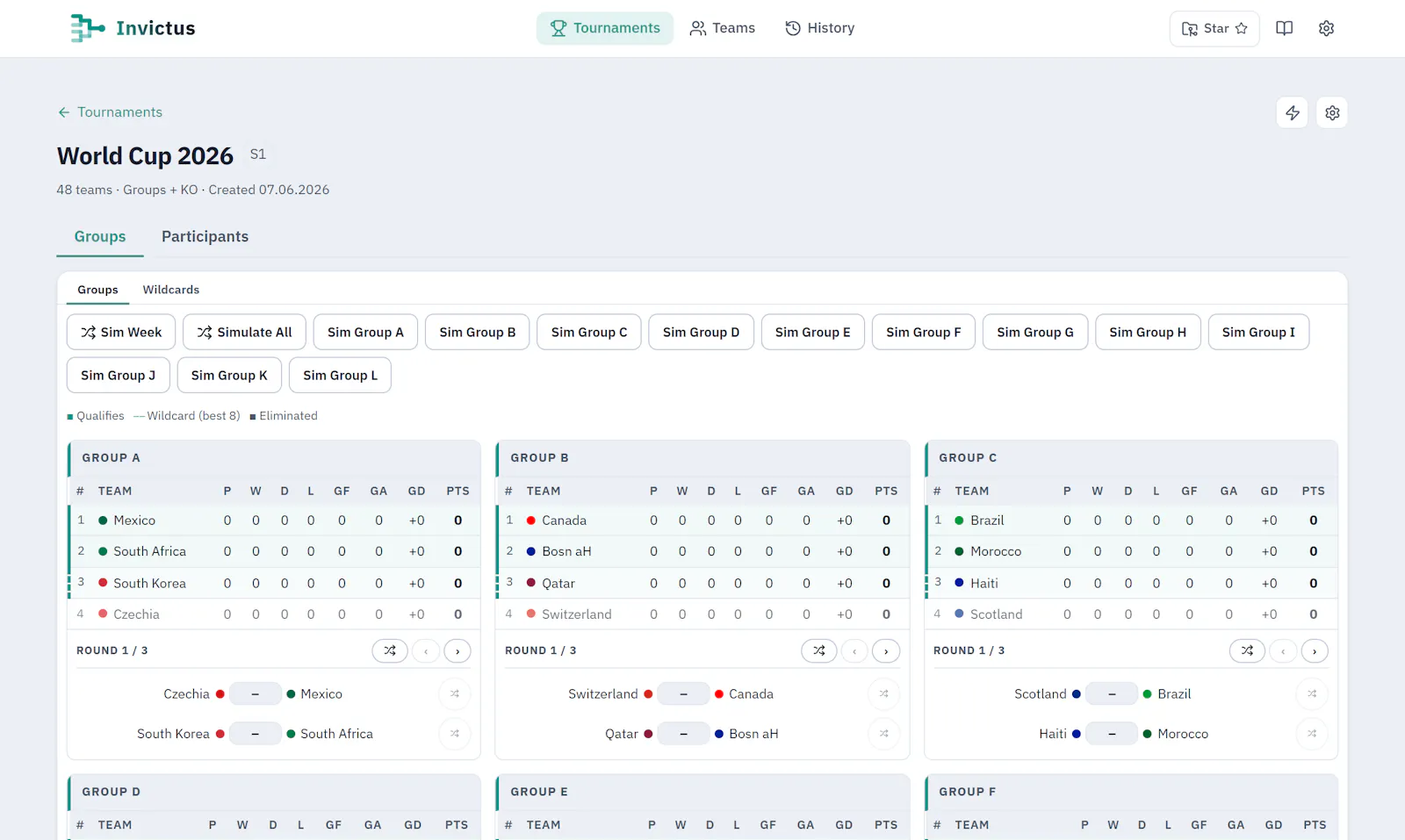Go back via Tournaments link
Screen dimensions: 1405x840
click(x=110, y=112)
